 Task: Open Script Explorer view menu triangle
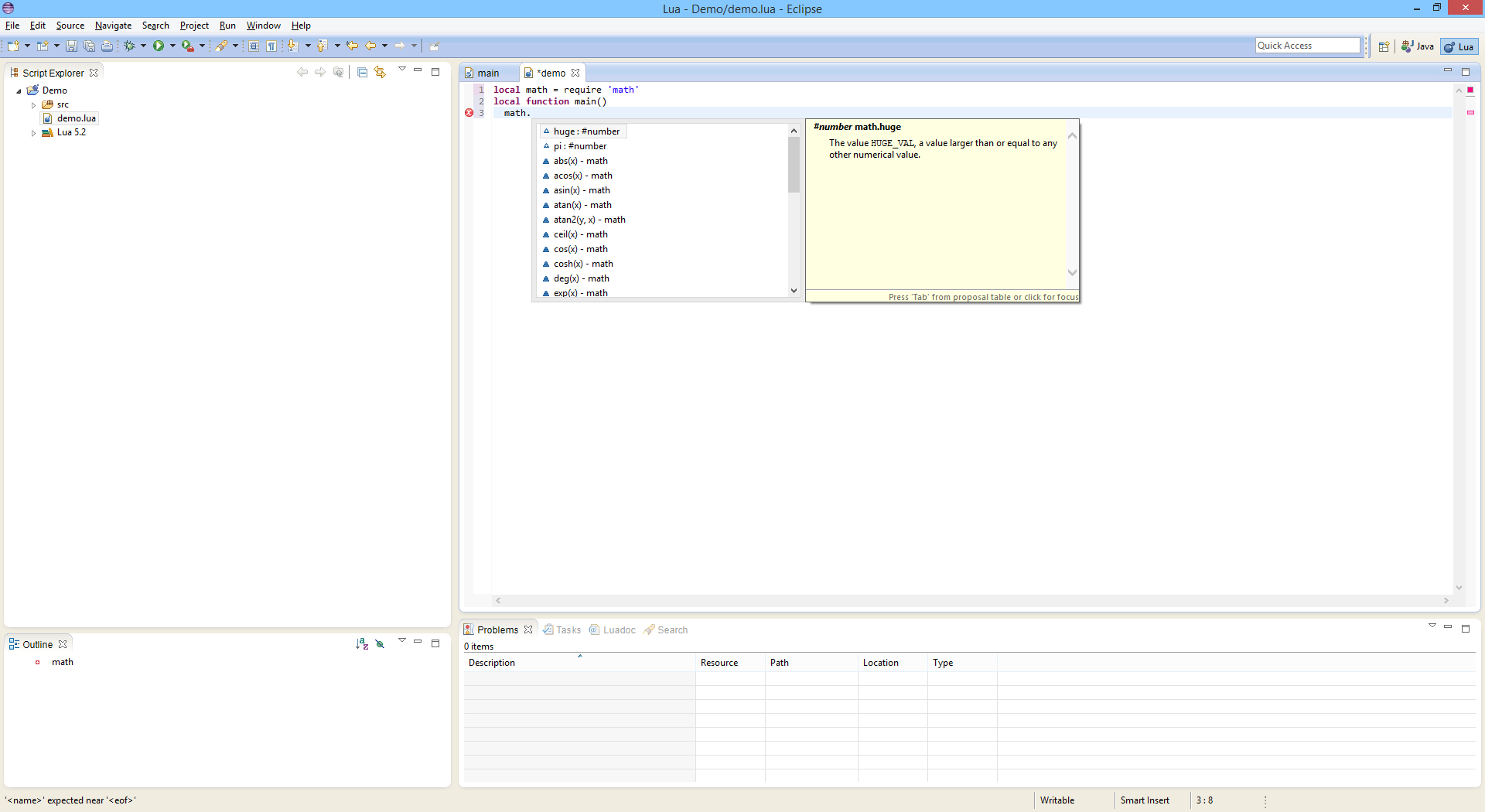pos(402,70)
